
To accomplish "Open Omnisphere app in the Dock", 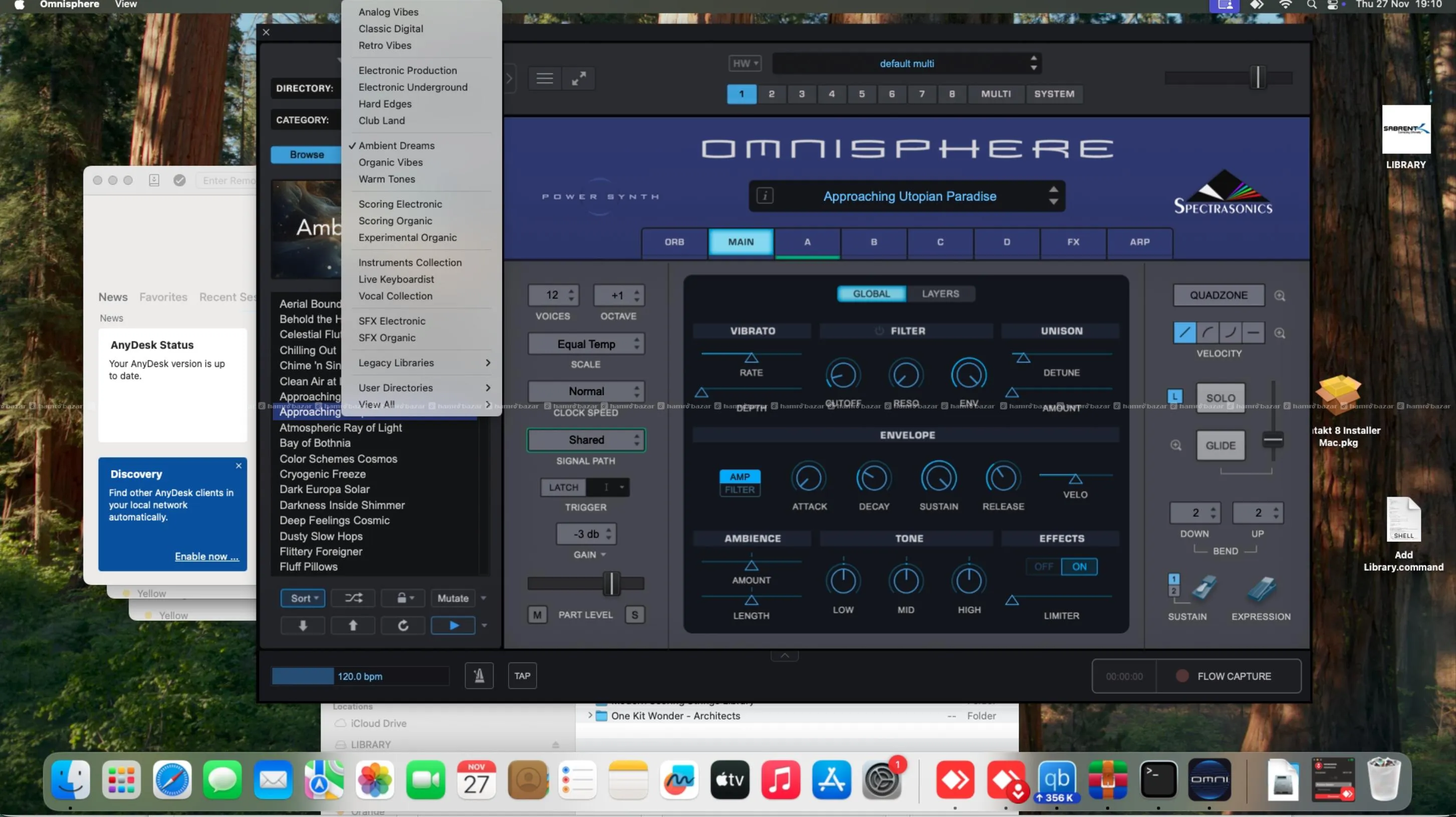I will pos(1209,780).
